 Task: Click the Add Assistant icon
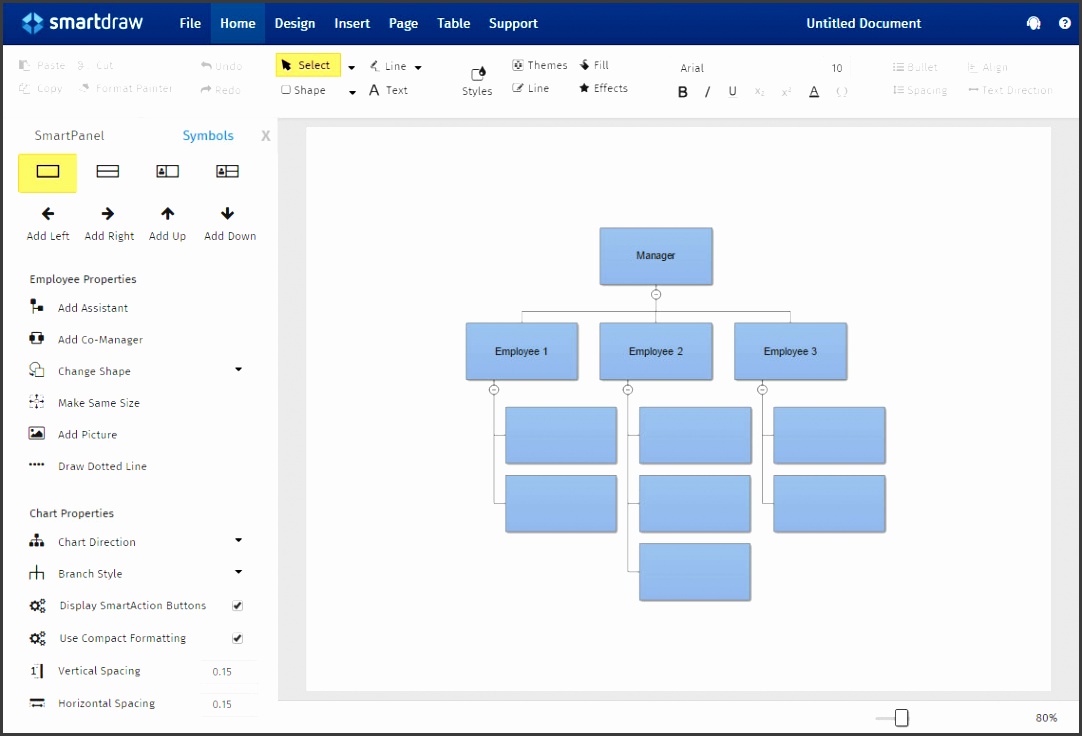pos(37,307)
